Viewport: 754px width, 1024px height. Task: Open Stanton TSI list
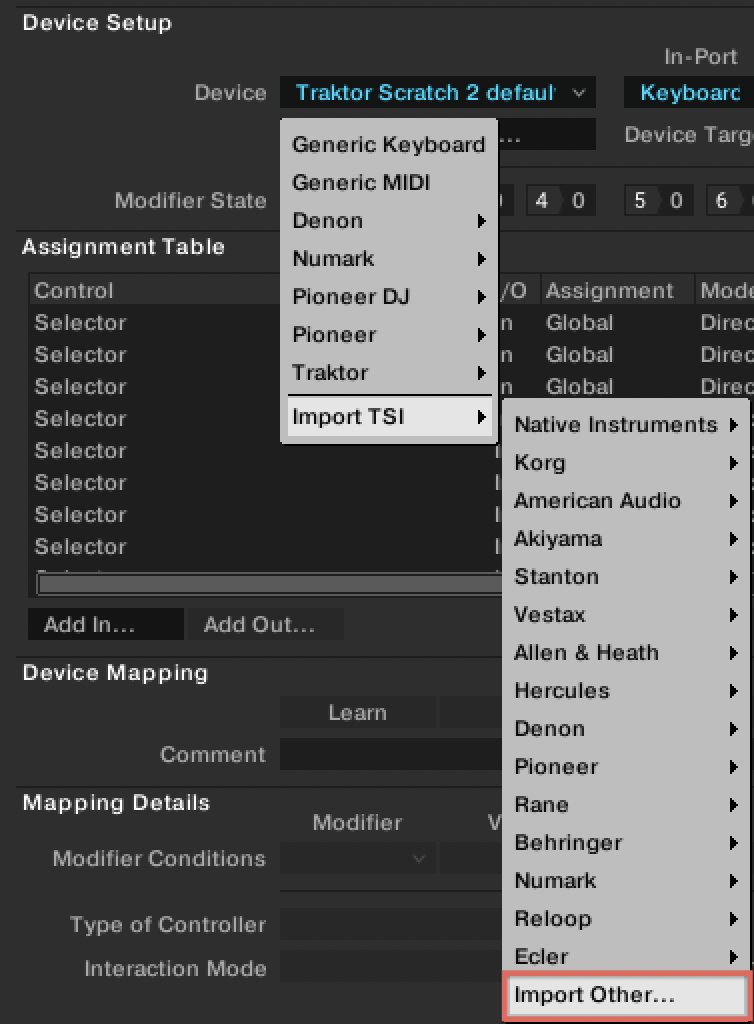point(626,577)
